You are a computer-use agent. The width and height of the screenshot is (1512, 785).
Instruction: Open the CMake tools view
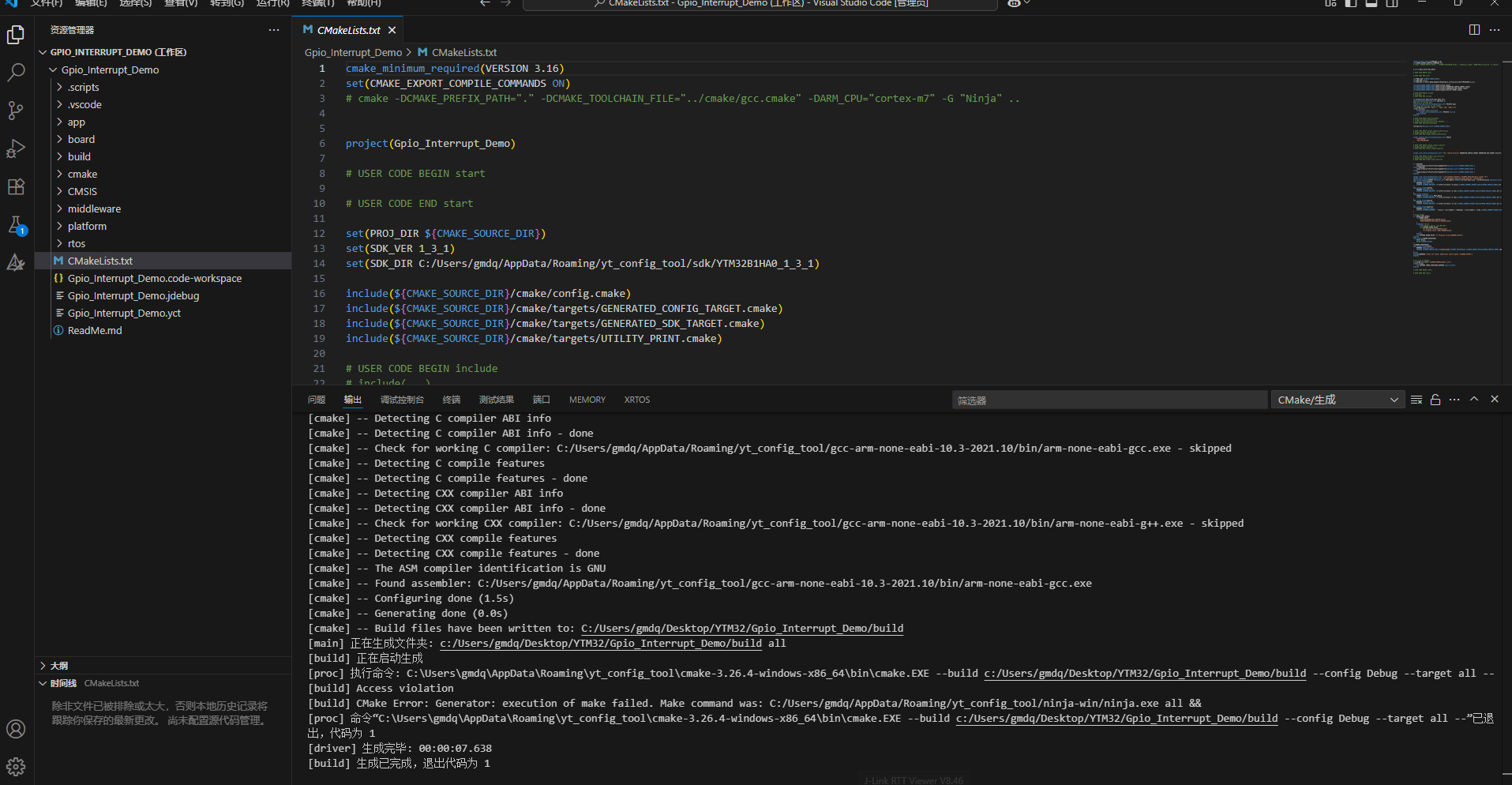coord(16,263)
